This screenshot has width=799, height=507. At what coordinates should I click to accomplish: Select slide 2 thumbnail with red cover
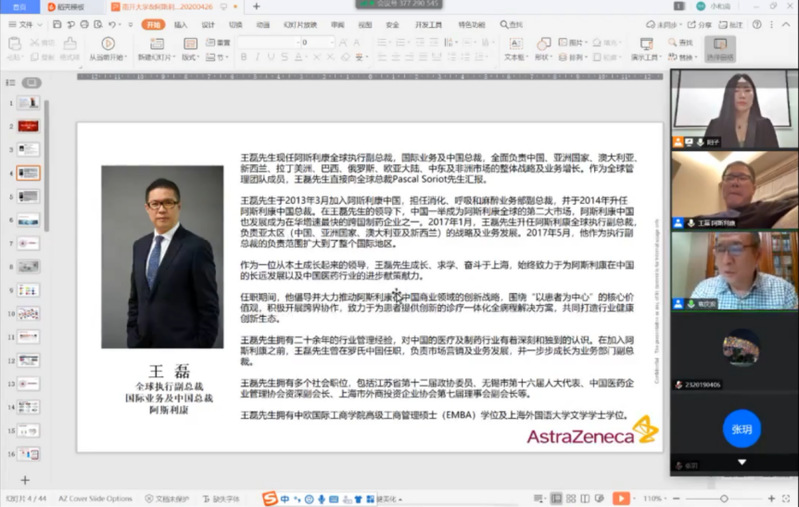coord(28,126)
